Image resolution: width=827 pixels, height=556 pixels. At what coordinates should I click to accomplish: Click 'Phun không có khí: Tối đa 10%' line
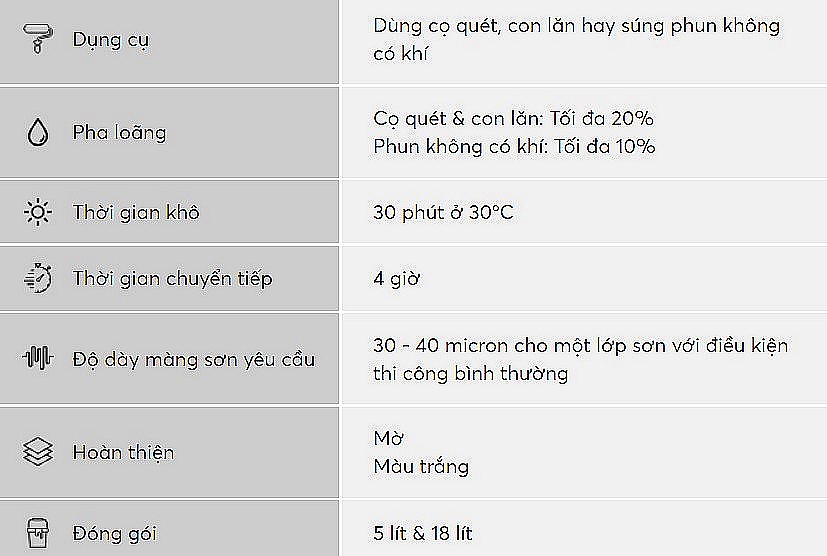coord(514,146)
